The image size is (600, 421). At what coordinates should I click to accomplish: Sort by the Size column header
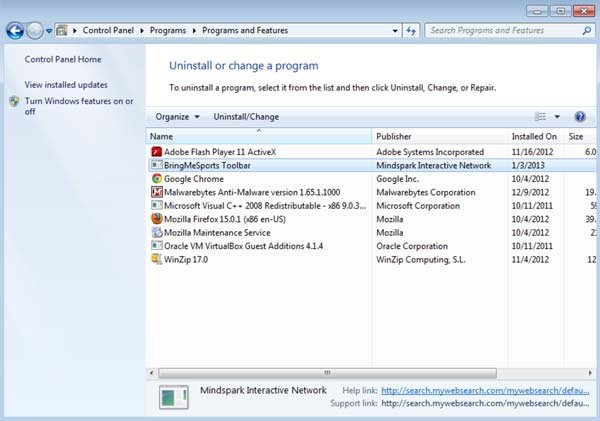coord(580,136)
